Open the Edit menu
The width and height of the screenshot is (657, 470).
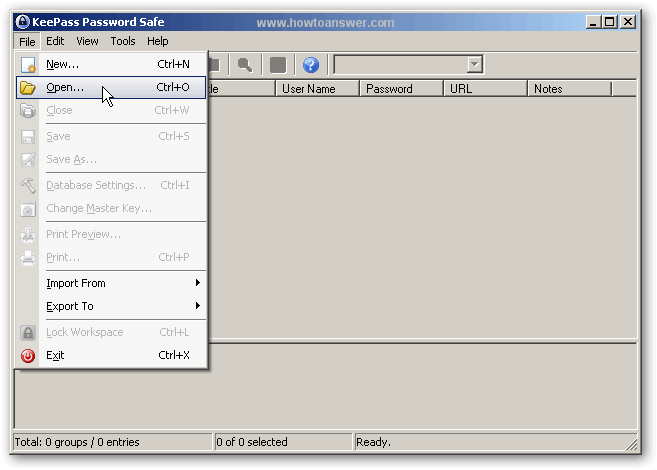pyautogui.click(x=55, y=41)
